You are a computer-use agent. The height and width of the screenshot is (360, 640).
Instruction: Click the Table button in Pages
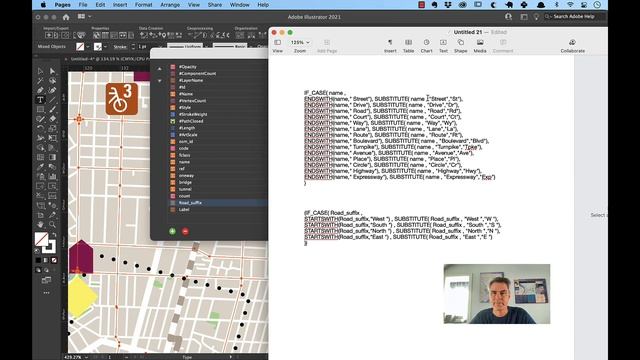click(408, 45)
